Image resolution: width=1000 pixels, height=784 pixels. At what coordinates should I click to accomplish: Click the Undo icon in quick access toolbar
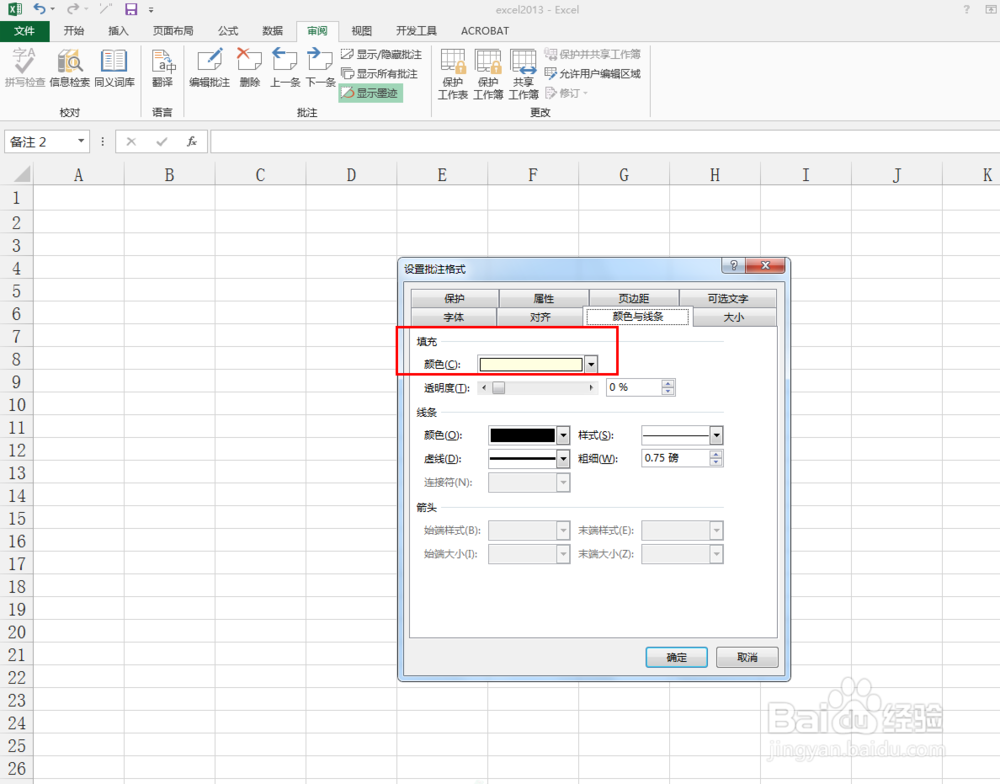click(40, 9)
